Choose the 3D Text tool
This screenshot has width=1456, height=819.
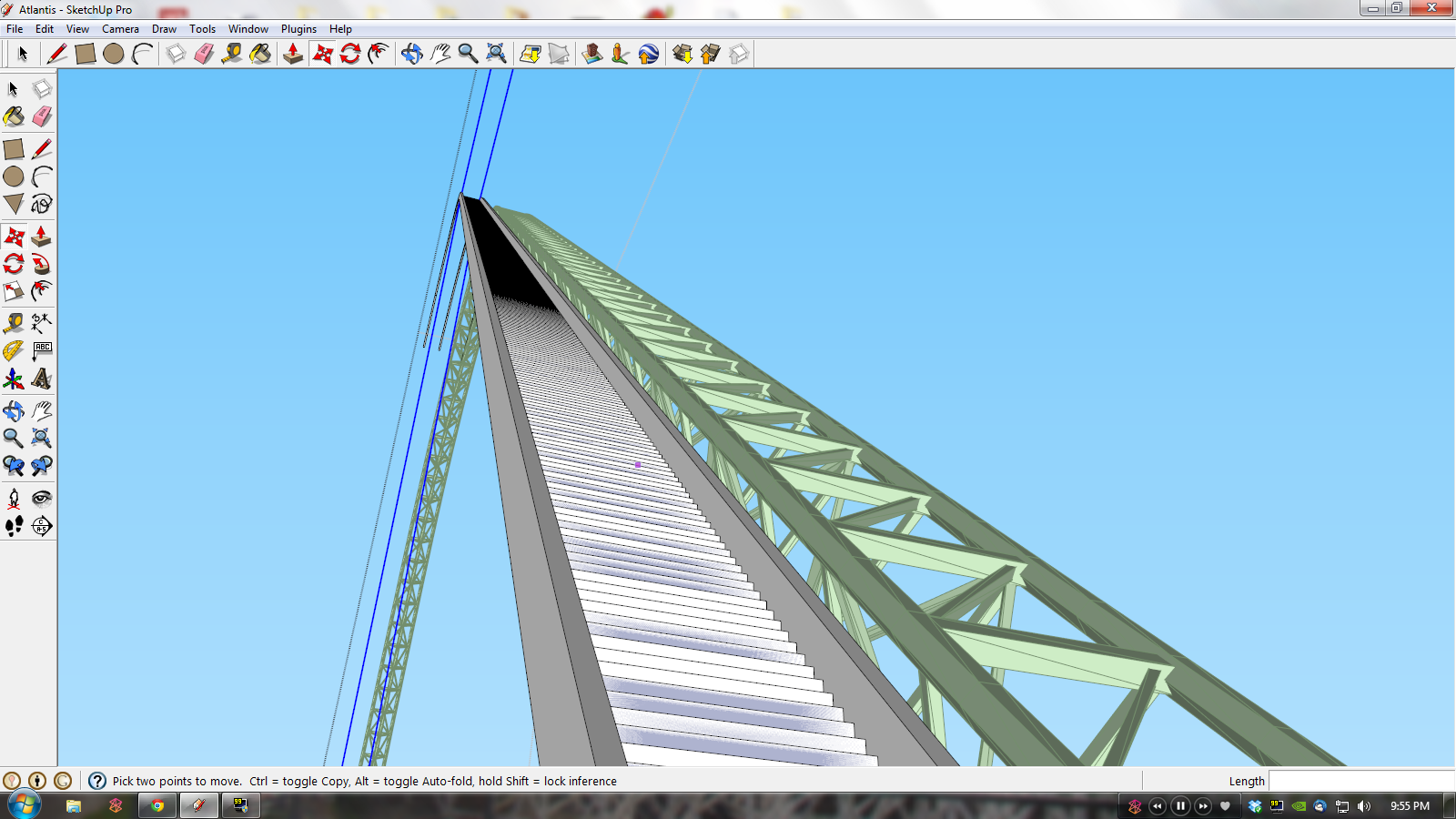(x=42, y=379)
